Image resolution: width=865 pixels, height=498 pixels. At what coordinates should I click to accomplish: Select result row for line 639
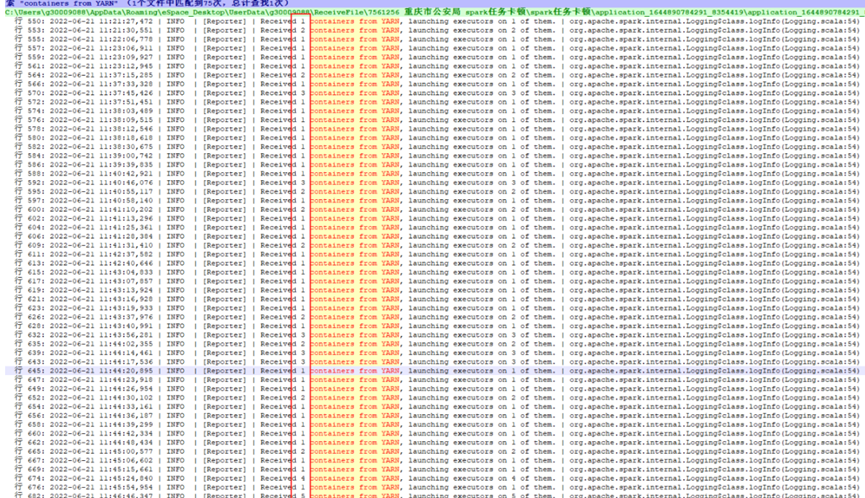click(435, 353)
